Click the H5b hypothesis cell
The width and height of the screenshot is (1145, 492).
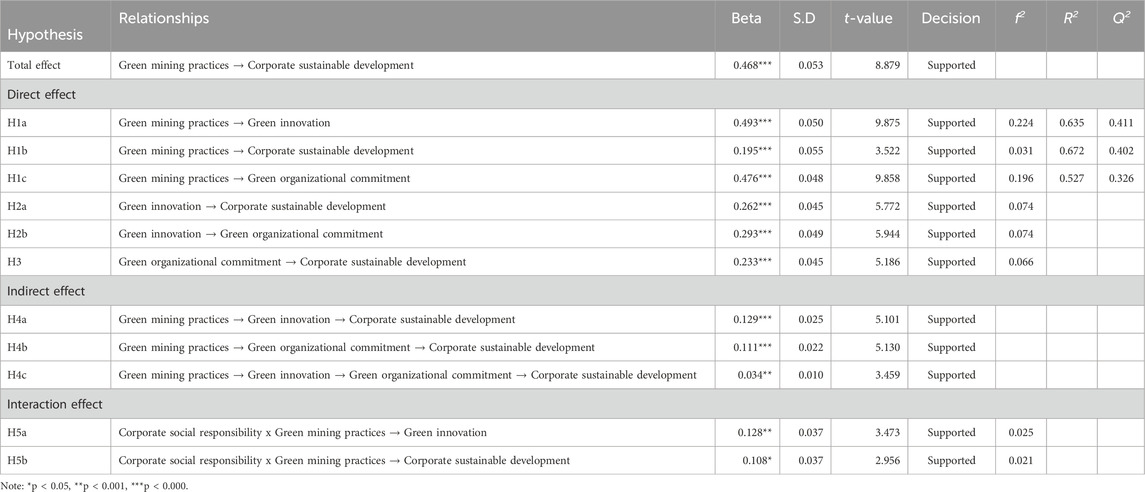18,461
